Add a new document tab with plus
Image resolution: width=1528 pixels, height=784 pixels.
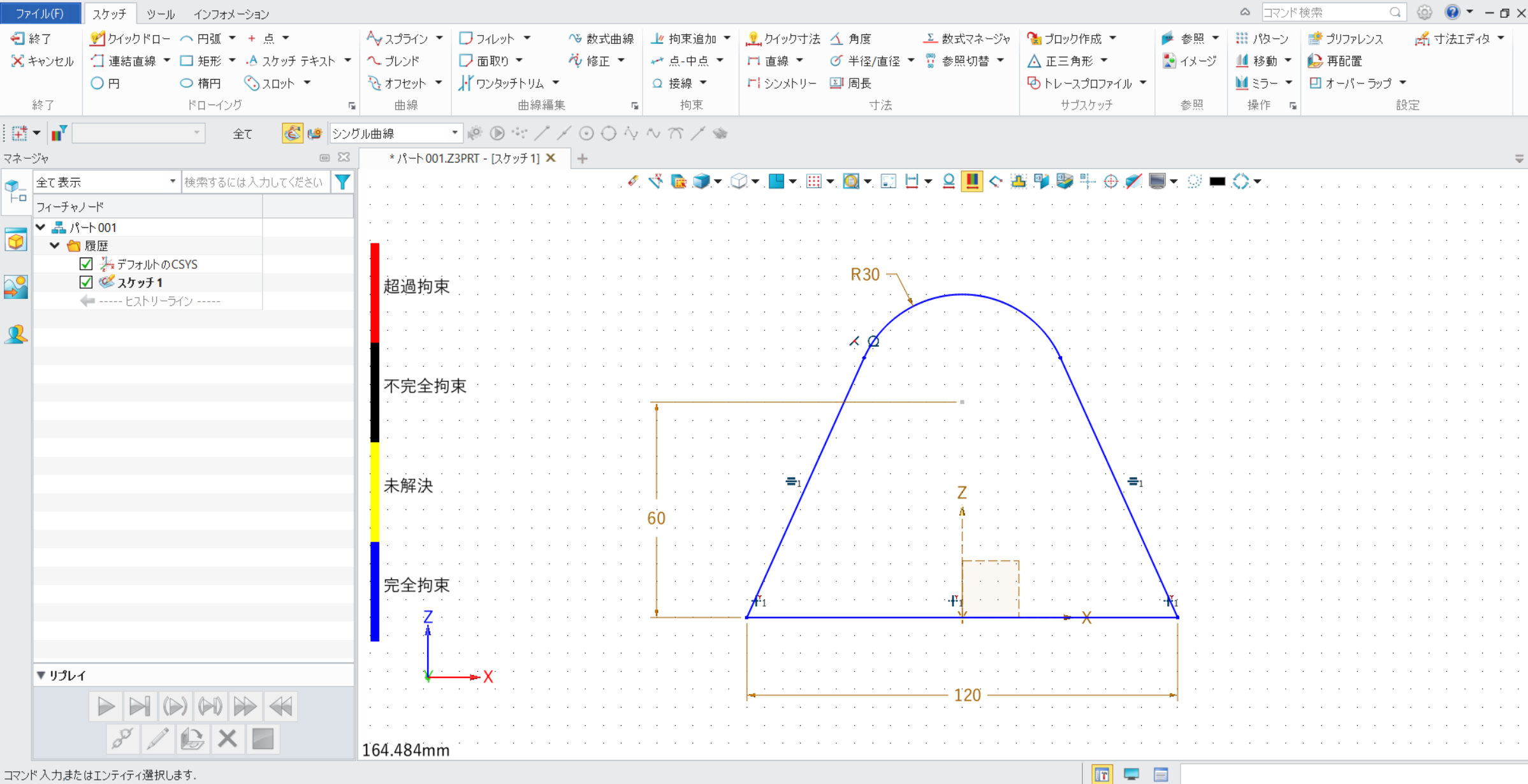coord(582,159)
